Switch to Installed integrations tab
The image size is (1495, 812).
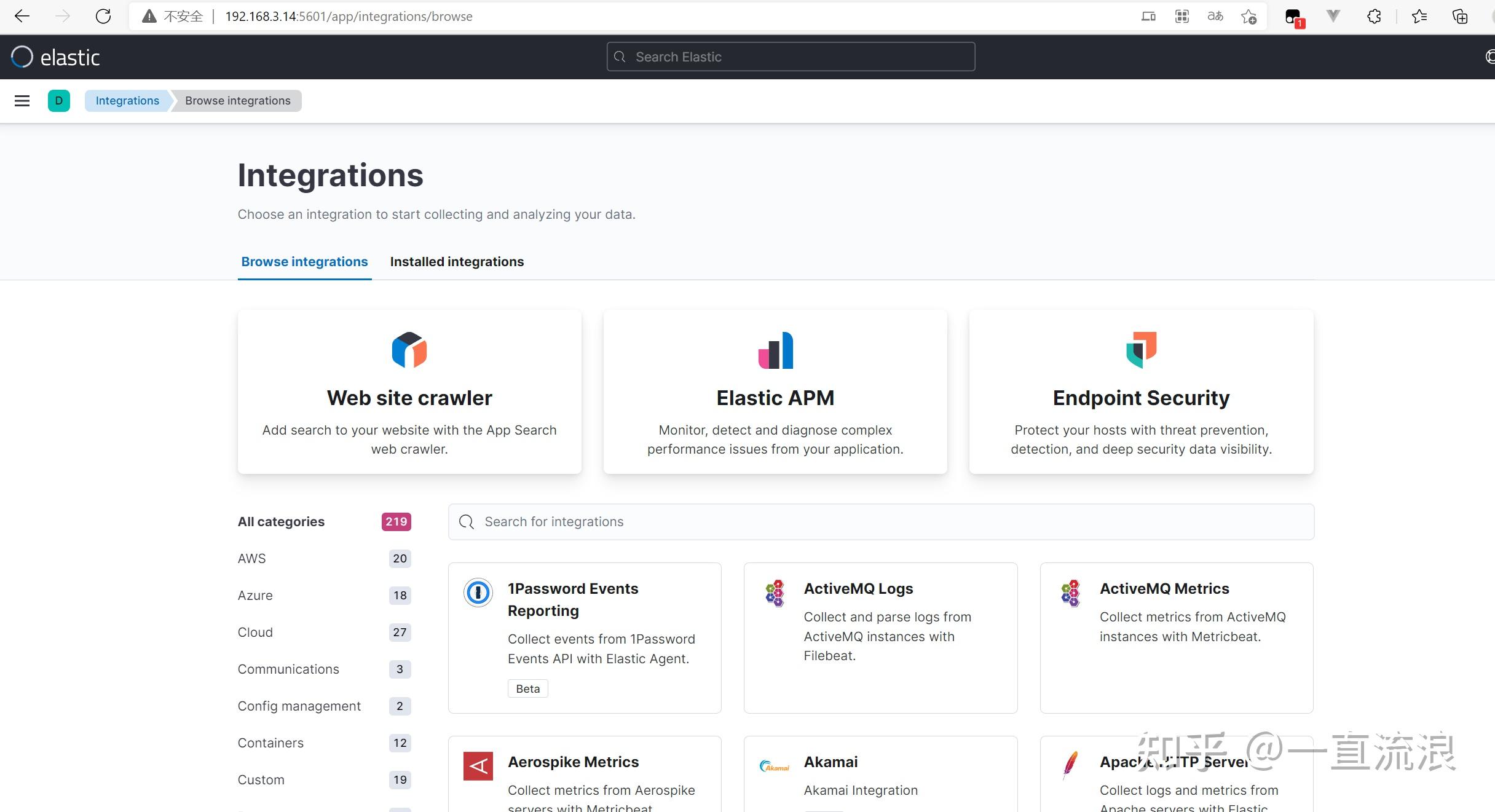(x=457, y=262)
